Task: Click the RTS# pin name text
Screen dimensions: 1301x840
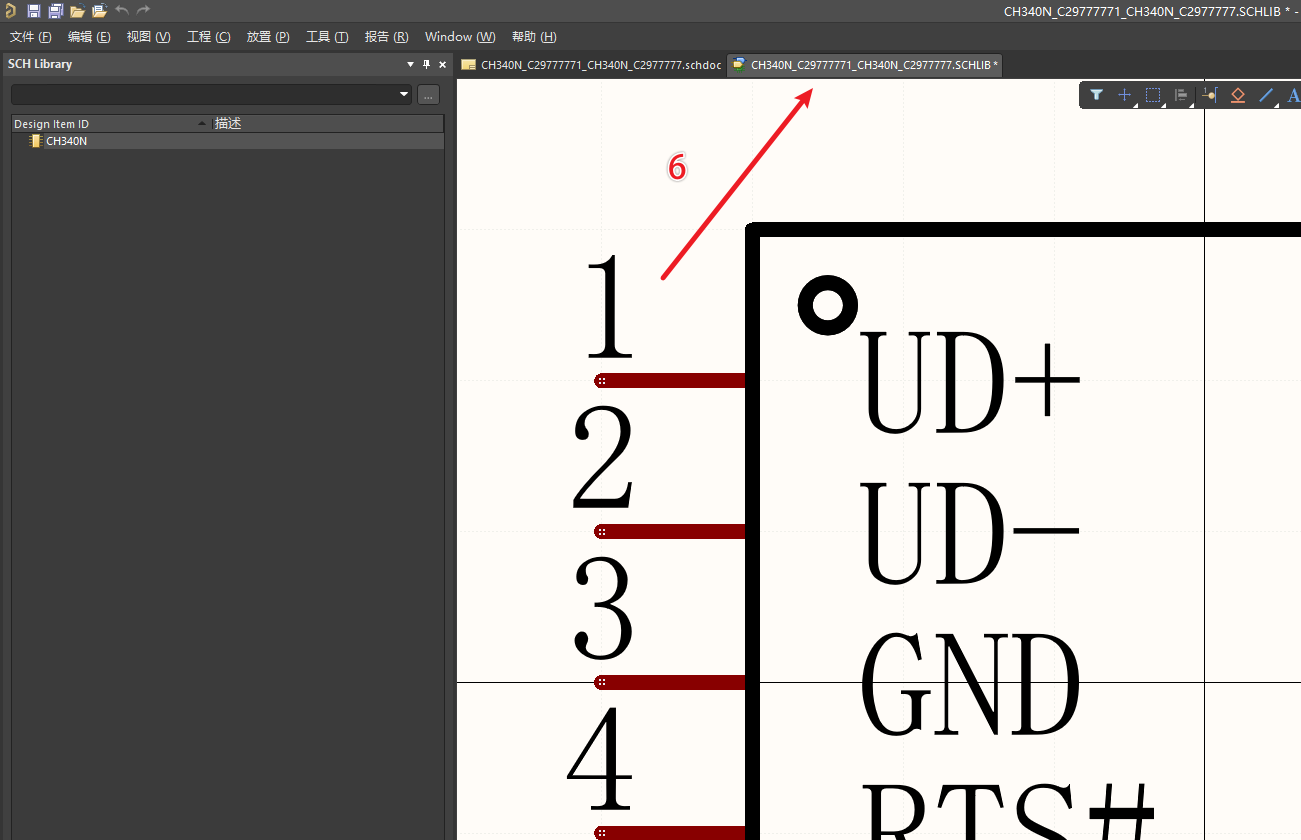Action: tap(1008, 812)
